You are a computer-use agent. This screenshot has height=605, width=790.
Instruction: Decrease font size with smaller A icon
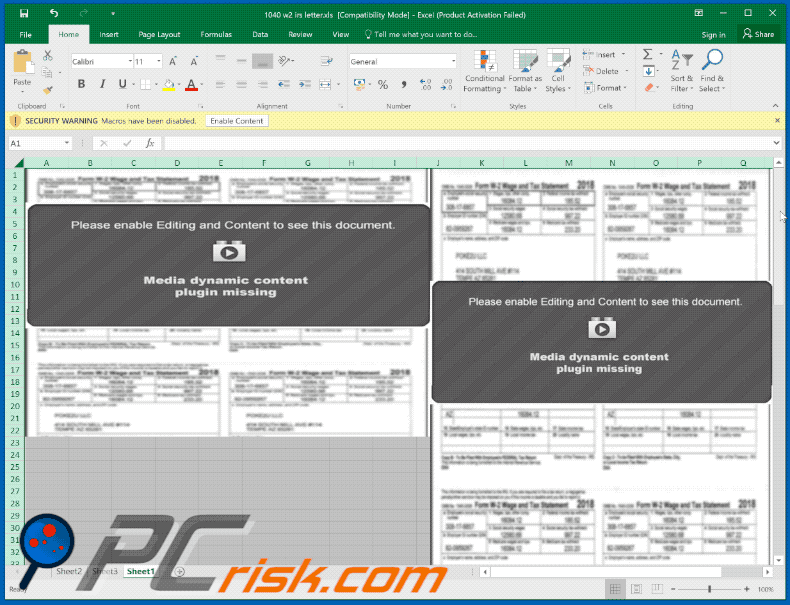[194, 61]
